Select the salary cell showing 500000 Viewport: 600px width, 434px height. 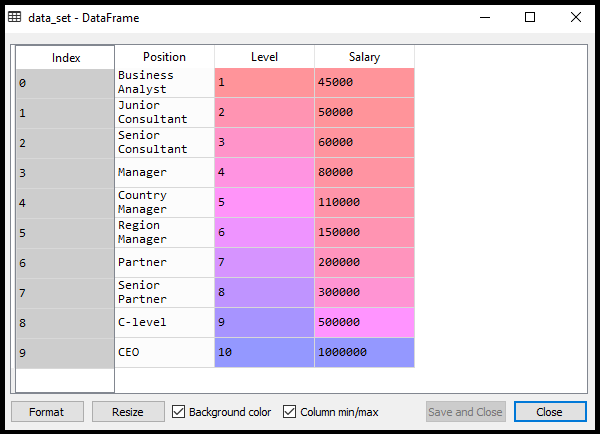364,322
